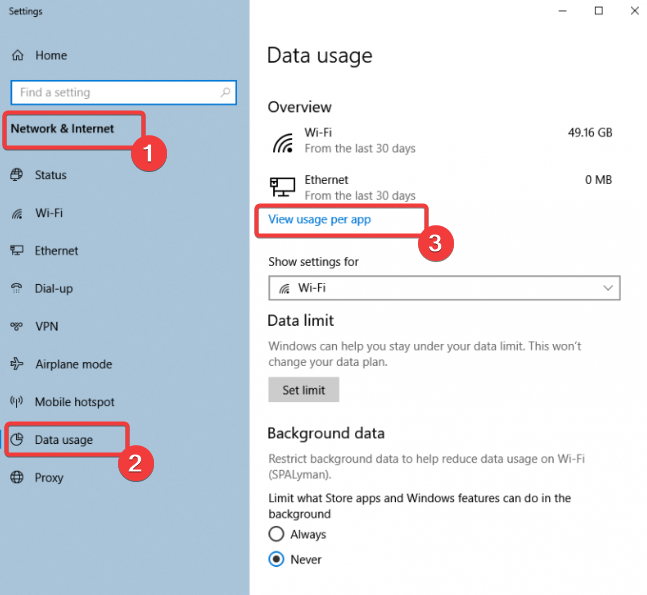Click the Airplane mode icon

(17, 365)
